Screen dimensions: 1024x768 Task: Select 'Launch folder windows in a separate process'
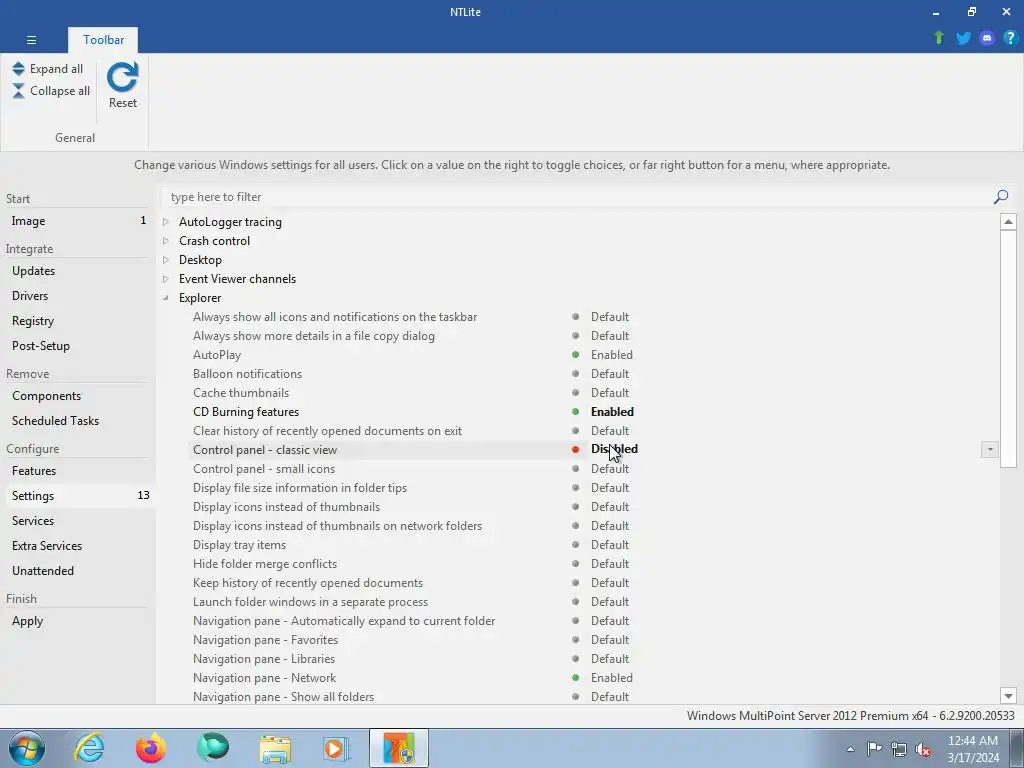click(x=310, y=602)
